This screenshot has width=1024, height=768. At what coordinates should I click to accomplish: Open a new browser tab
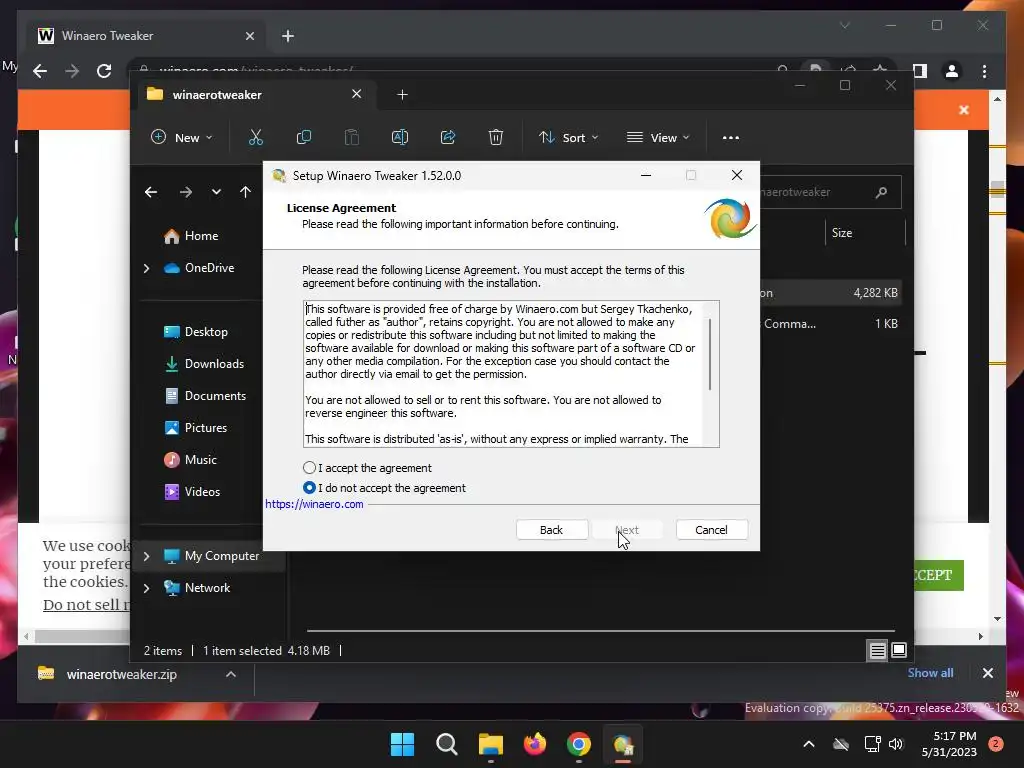[288, 36]
